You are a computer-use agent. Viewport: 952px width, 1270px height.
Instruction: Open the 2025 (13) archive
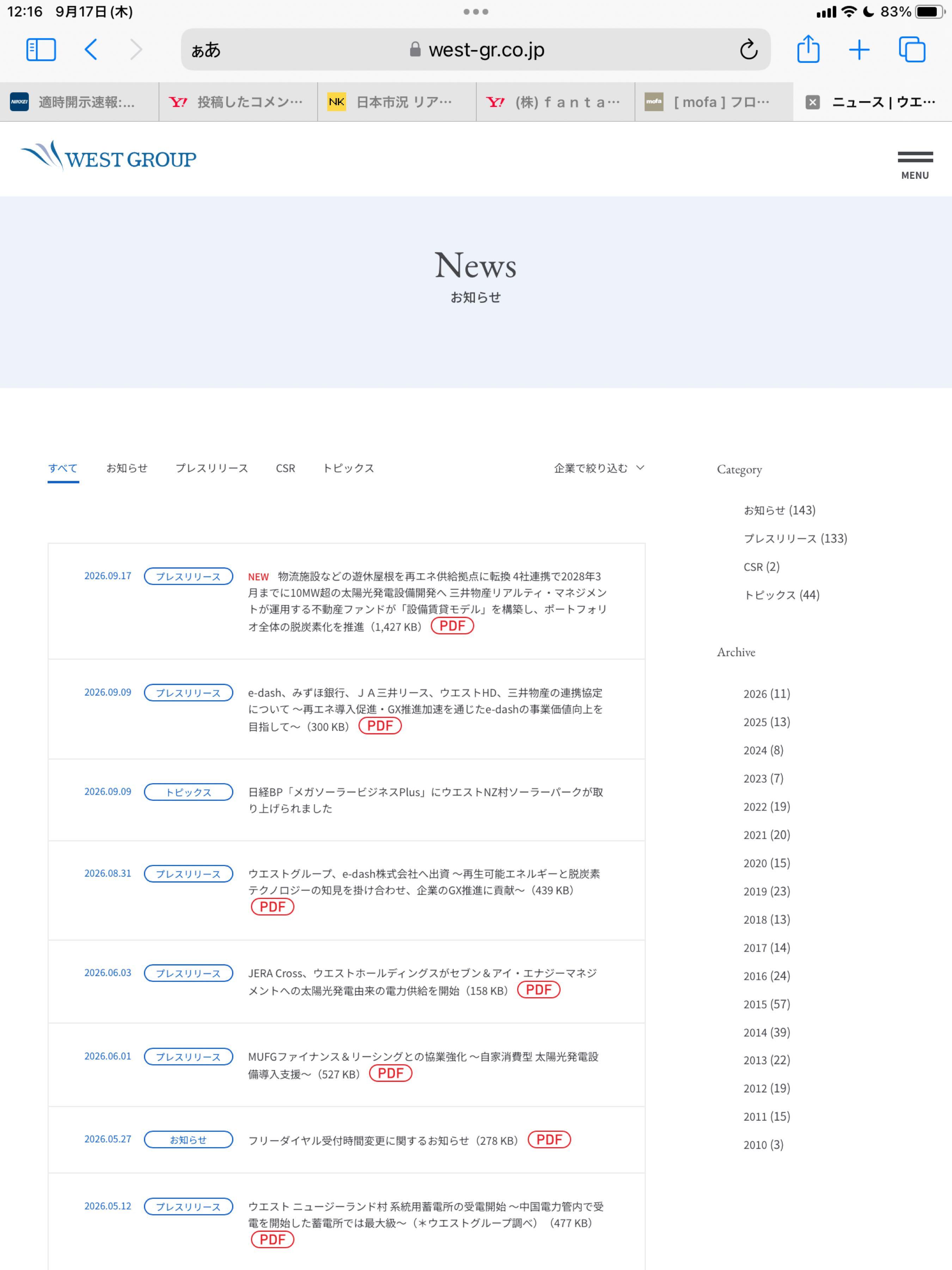(767, 722)
